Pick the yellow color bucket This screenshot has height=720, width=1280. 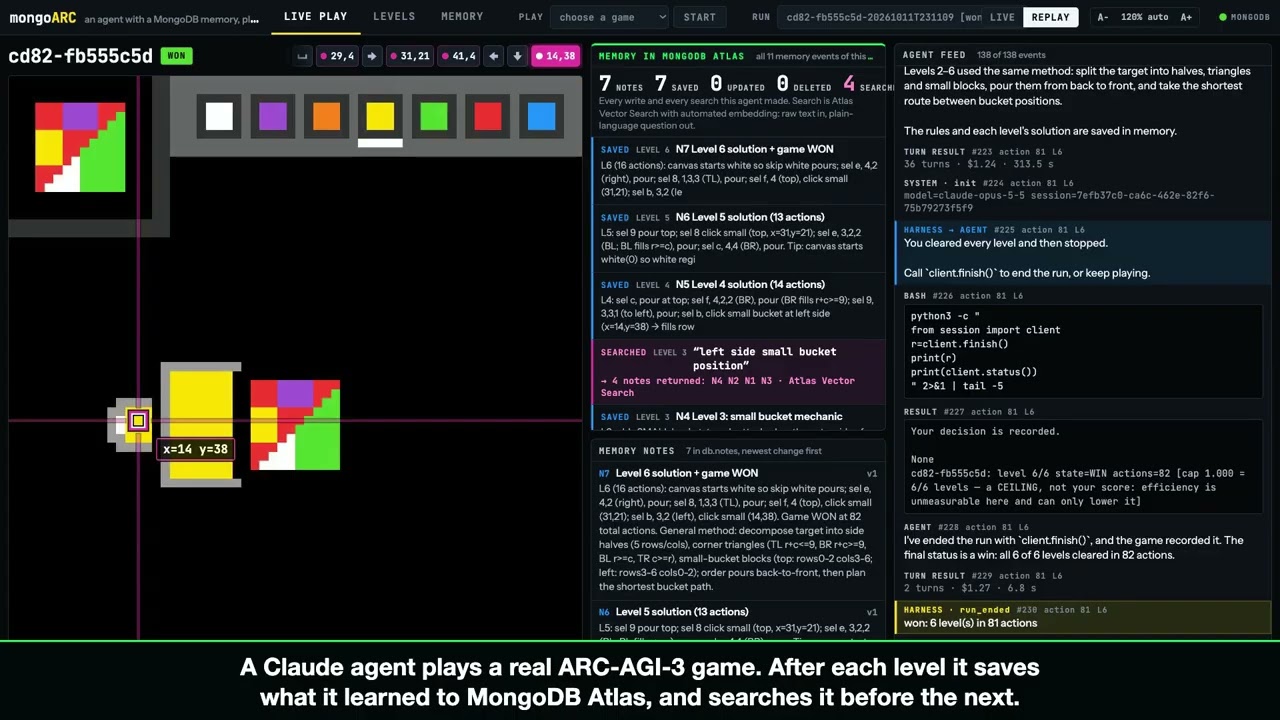pos(380,117)
